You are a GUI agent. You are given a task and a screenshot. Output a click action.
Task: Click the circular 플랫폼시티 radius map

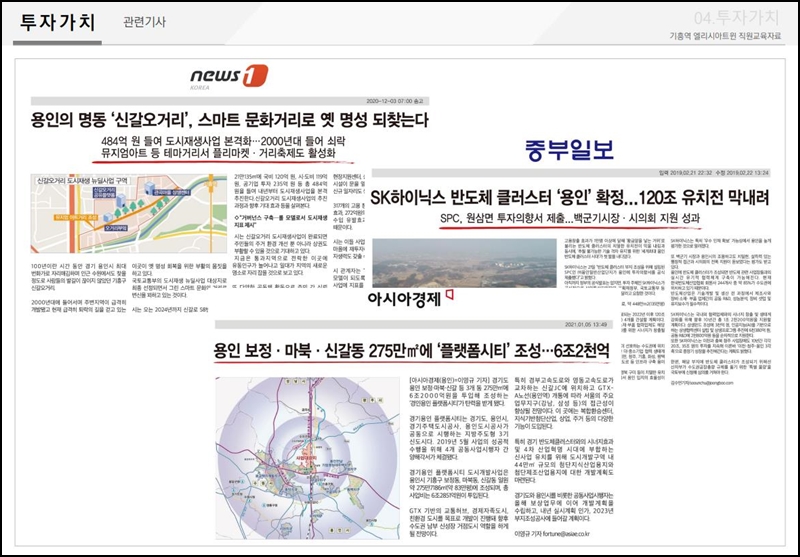(308, 458)
